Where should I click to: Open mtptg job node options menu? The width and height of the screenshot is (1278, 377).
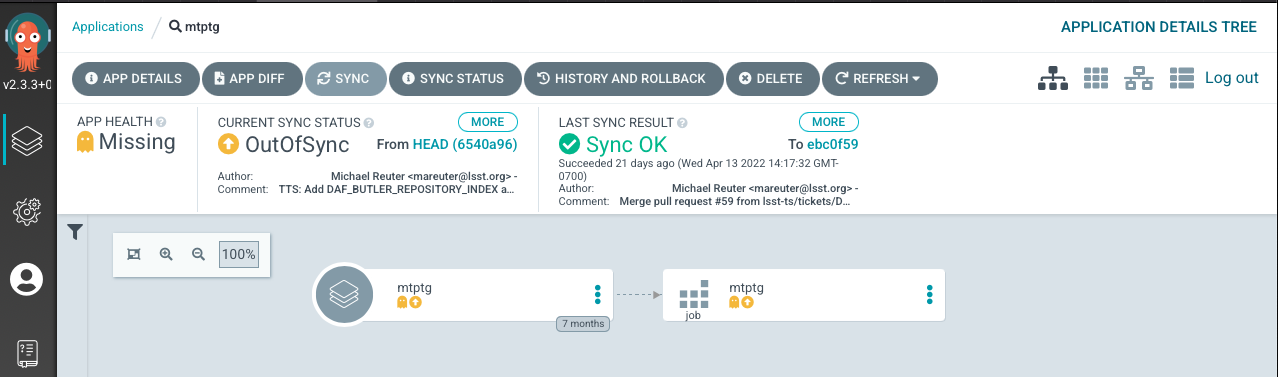click(929, 294)
